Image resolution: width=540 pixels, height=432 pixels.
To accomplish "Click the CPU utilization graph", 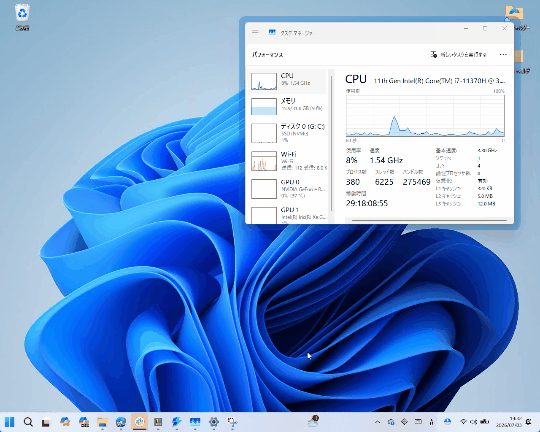I will (x=425, y=116).
